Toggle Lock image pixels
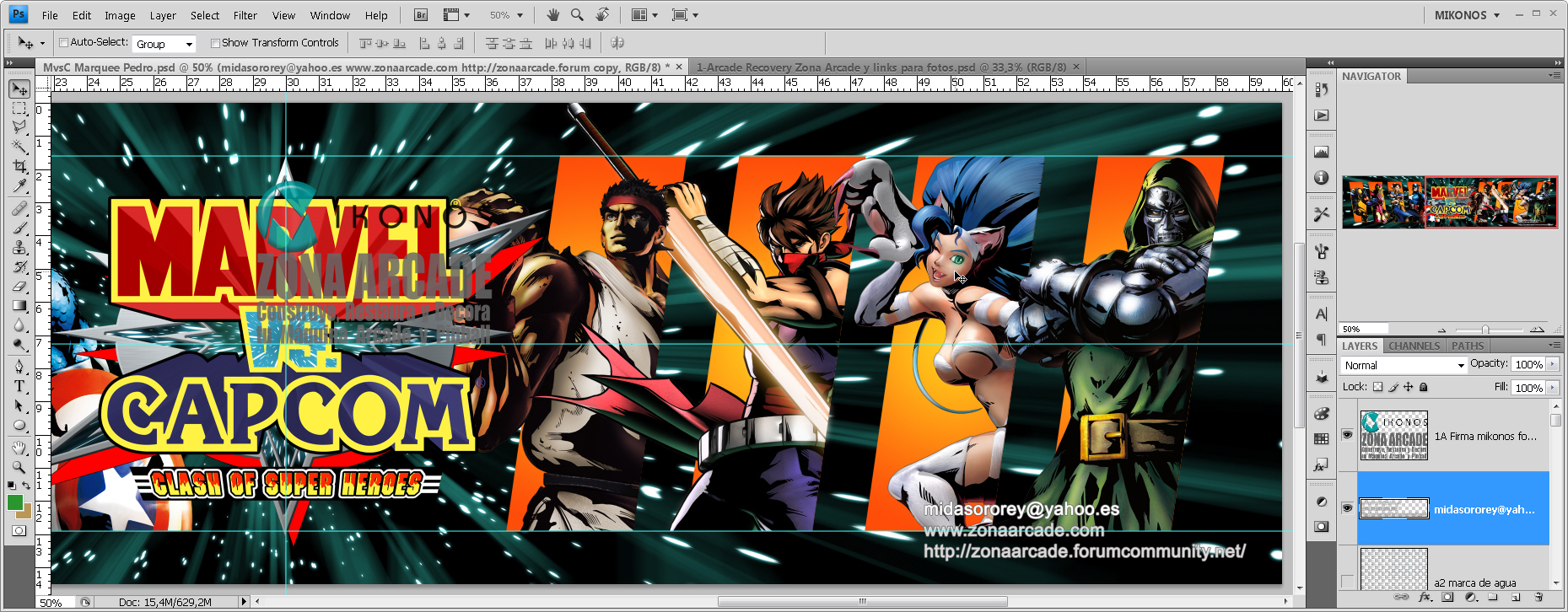Viewport: 1568px width, 612px height. (x=1393, y=387)
